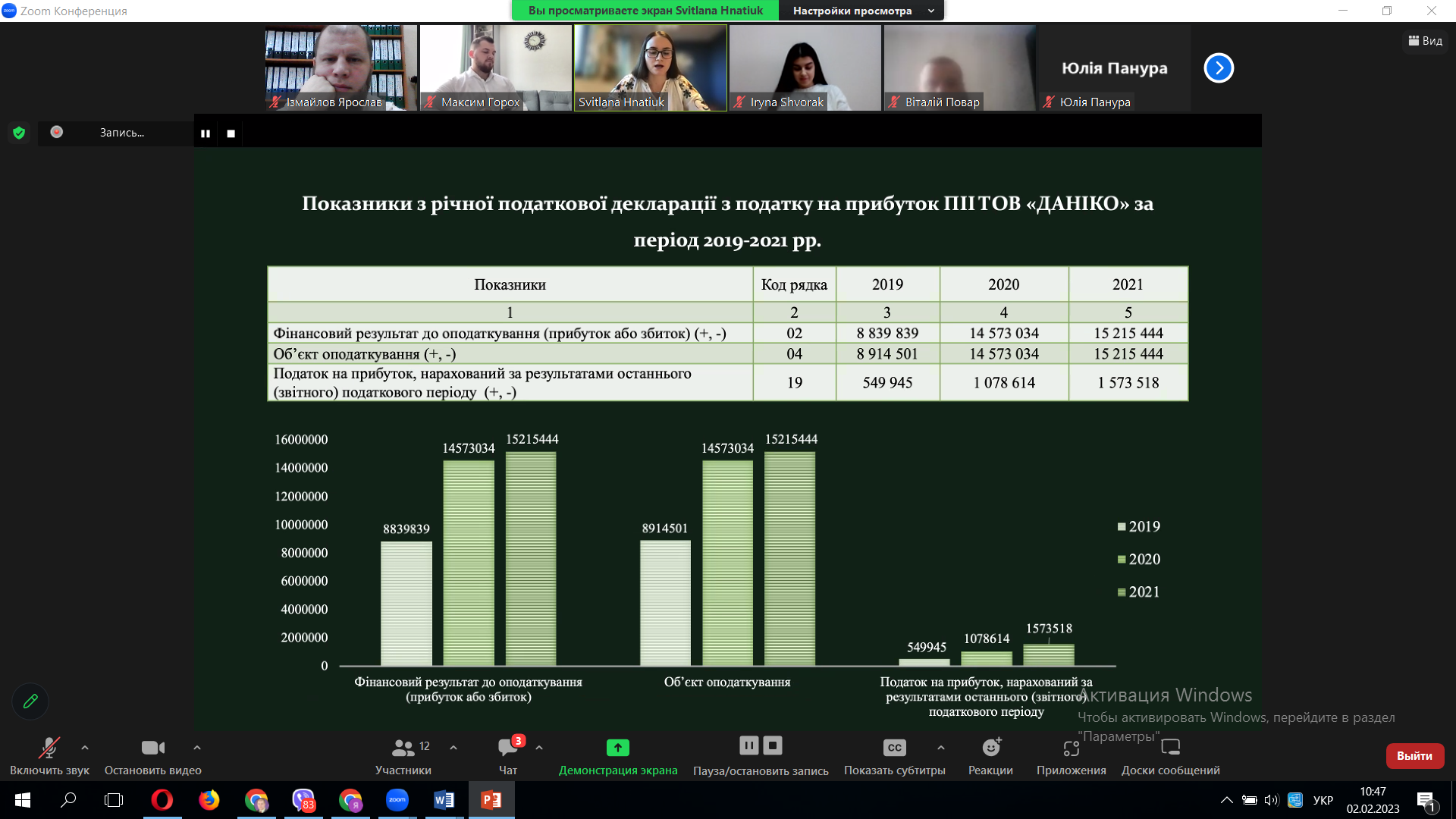This screenshot has width=1456, height=819.
Task: Open Настройки просмотра view options dropdown
Action: (861, 11)
